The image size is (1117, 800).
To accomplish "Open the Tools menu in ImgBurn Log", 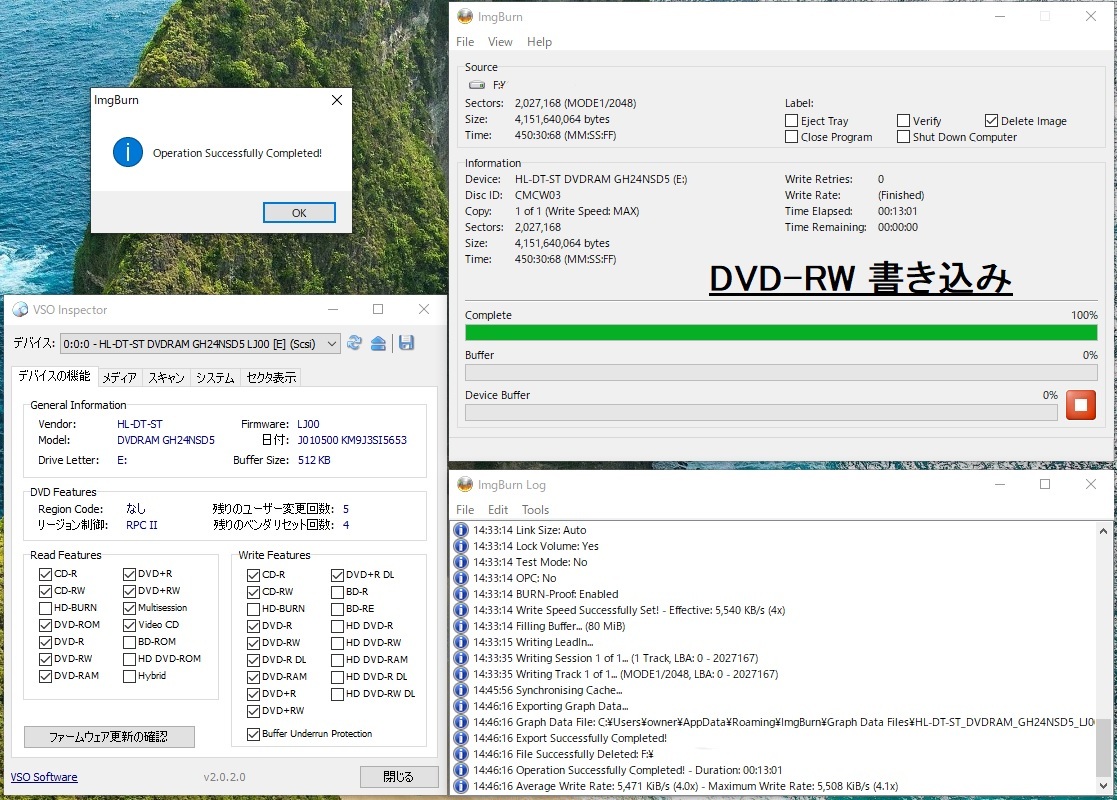I will pyautogui.click(x=535, y=510).
